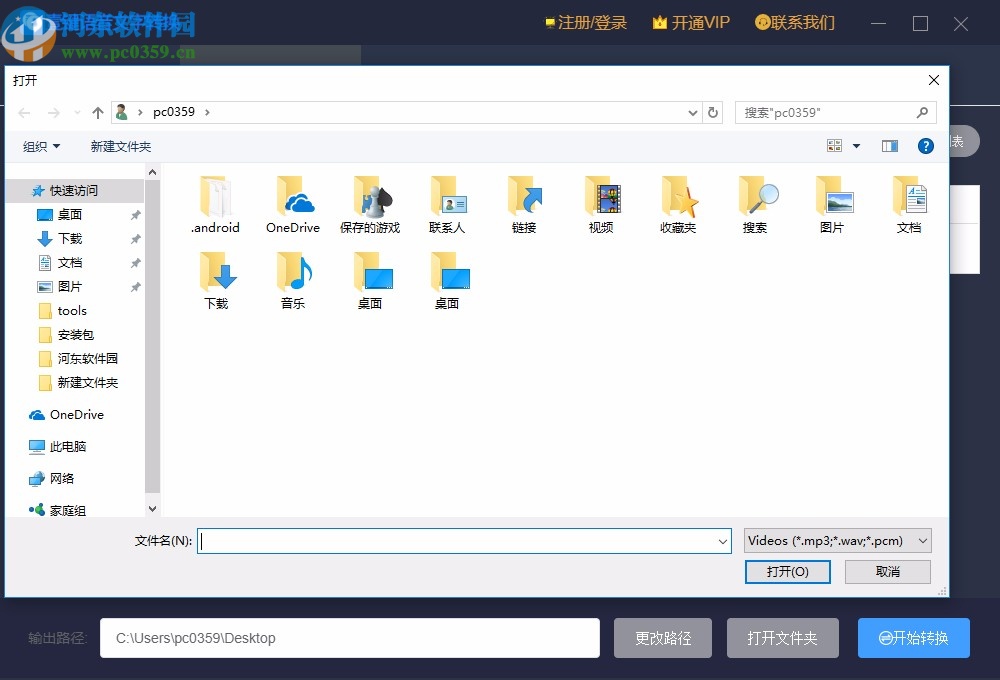
Task: Select the 文档 folder in file list
Action: [909, 205]
